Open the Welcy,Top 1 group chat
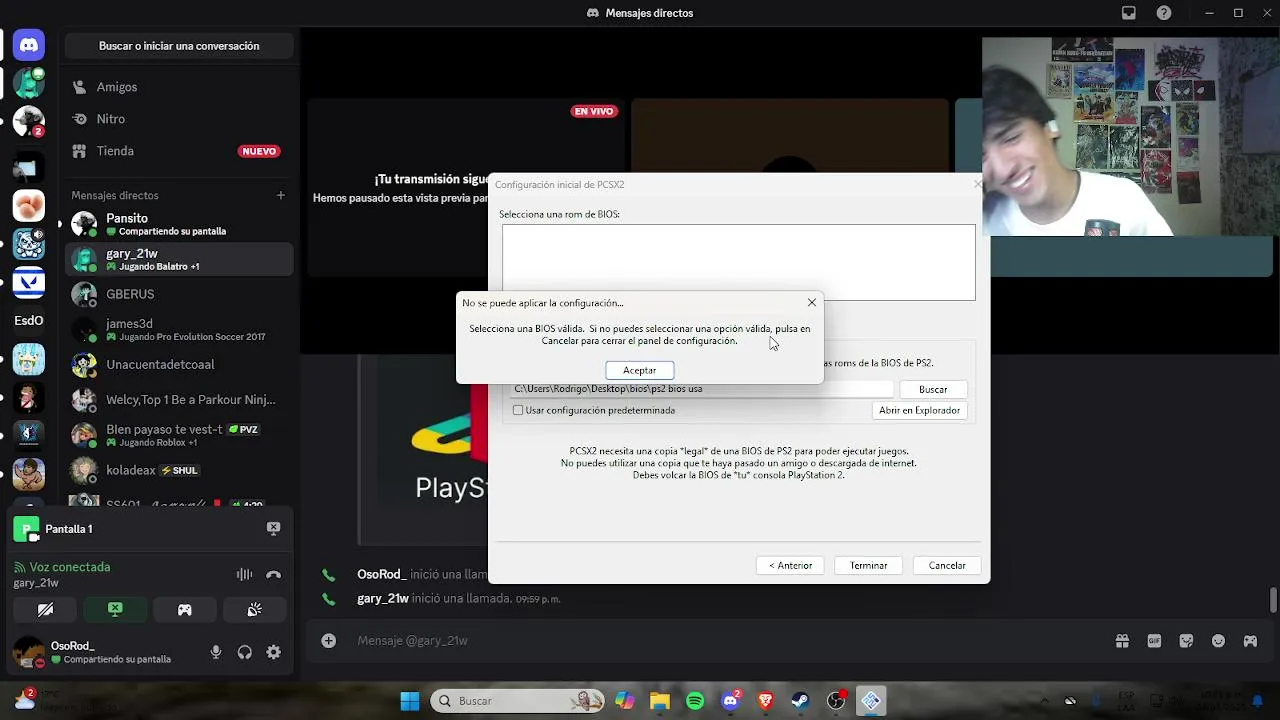 pos(179,399)
